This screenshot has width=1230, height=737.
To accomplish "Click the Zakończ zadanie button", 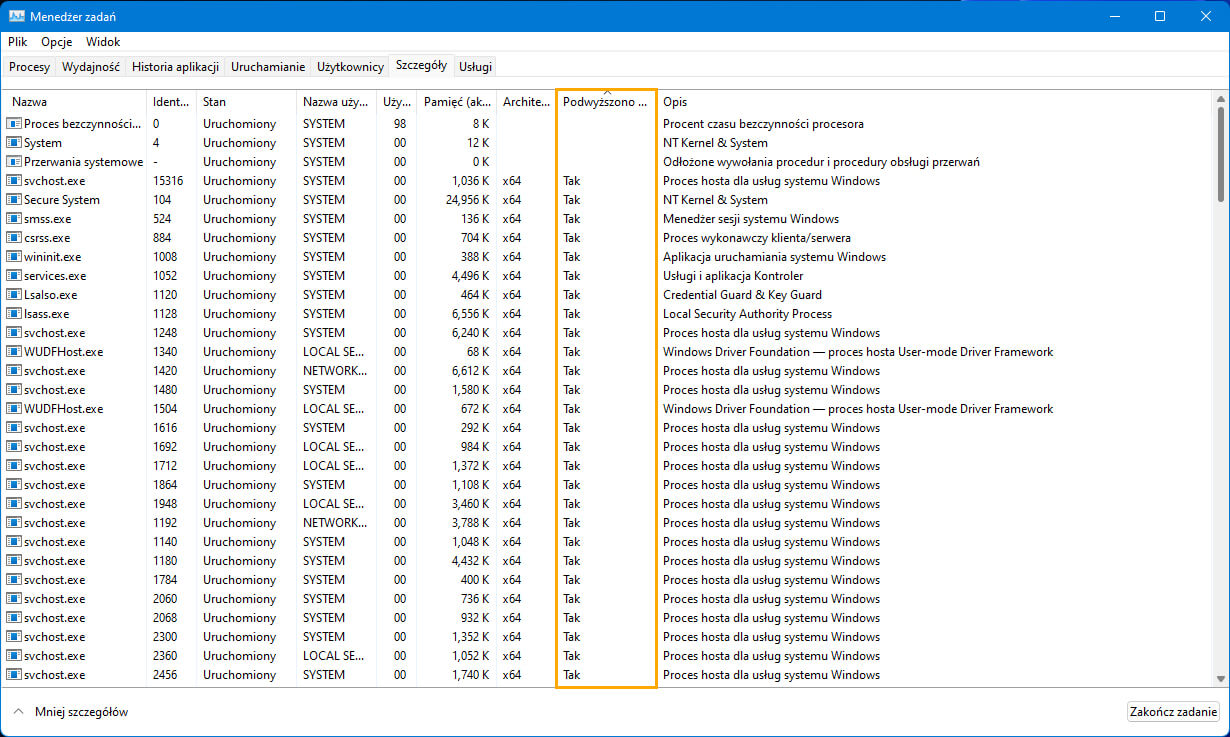I will coord(1173,712).
